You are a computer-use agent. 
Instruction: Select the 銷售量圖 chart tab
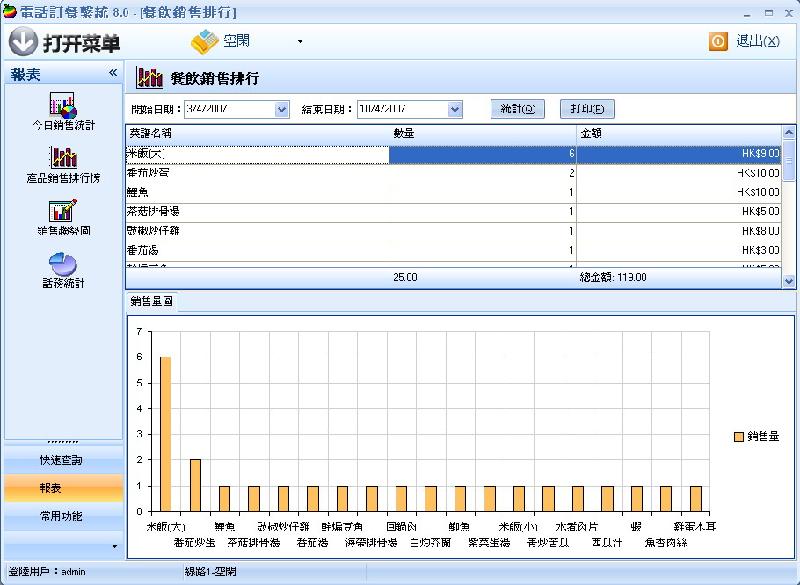click(151, 302)
